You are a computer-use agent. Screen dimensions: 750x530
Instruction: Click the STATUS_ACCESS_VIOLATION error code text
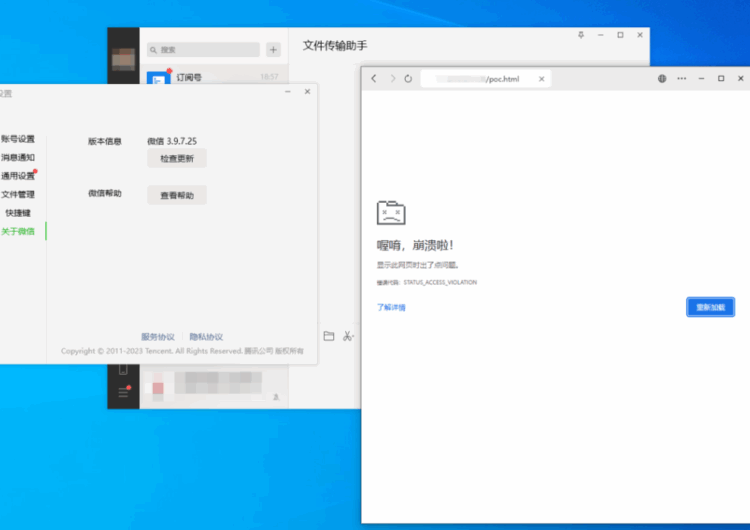click(x=440, y=282)
